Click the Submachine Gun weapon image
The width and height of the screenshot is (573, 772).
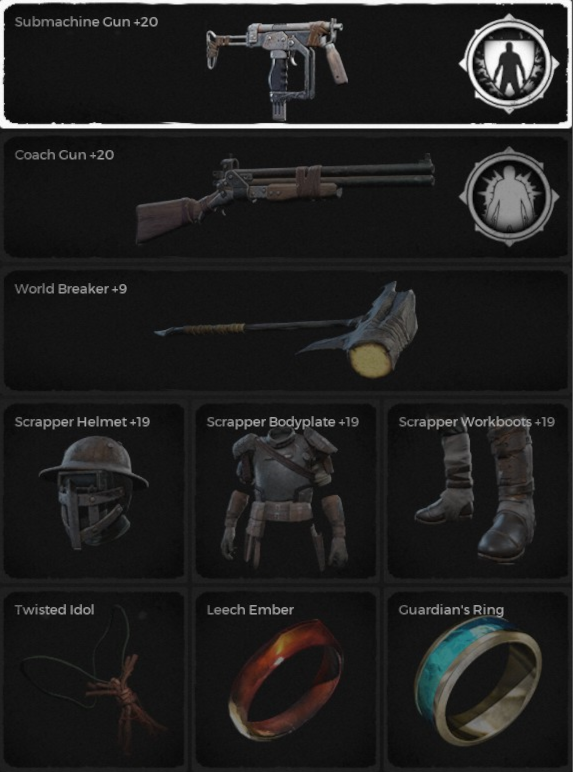click(277, 68)
